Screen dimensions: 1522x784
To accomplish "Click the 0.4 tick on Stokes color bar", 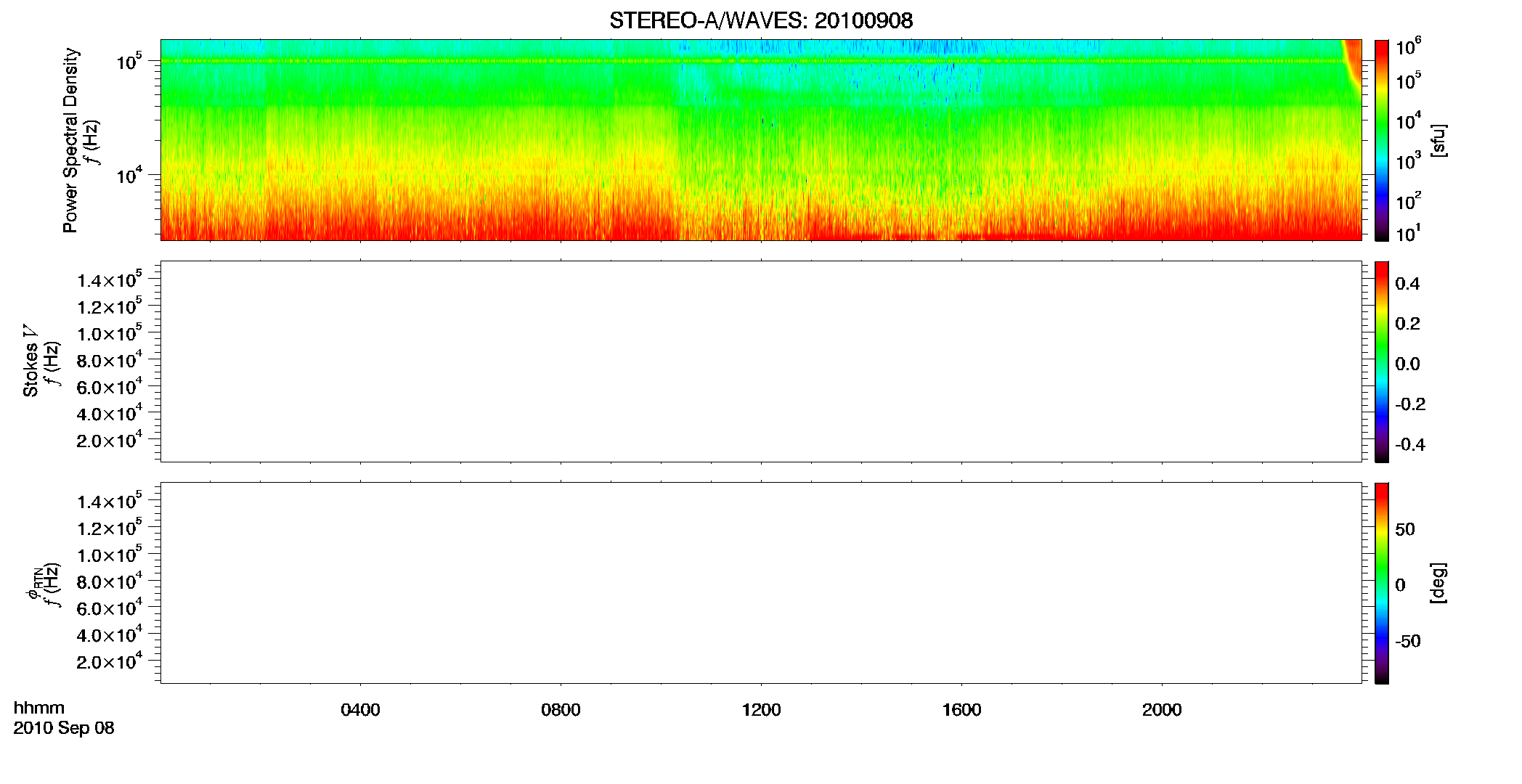I will (x=1407, y=284).
